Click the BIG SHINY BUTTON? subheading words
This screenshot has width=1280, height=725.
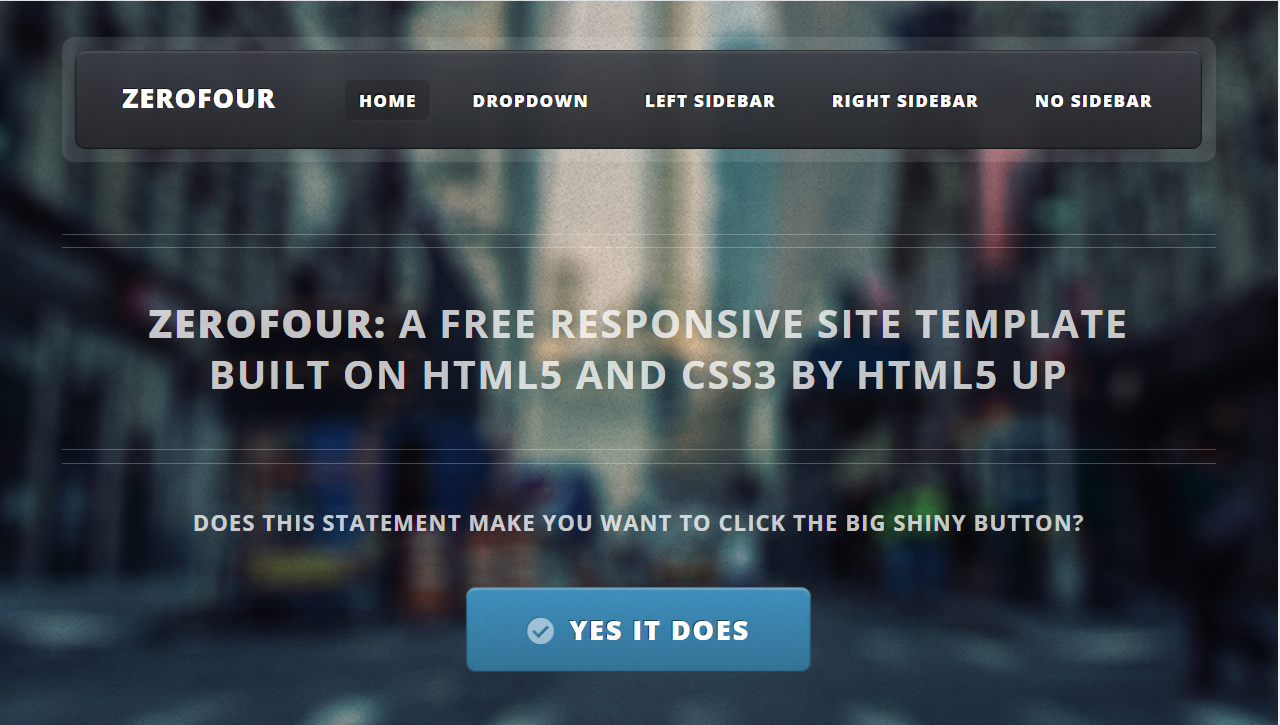964,523
